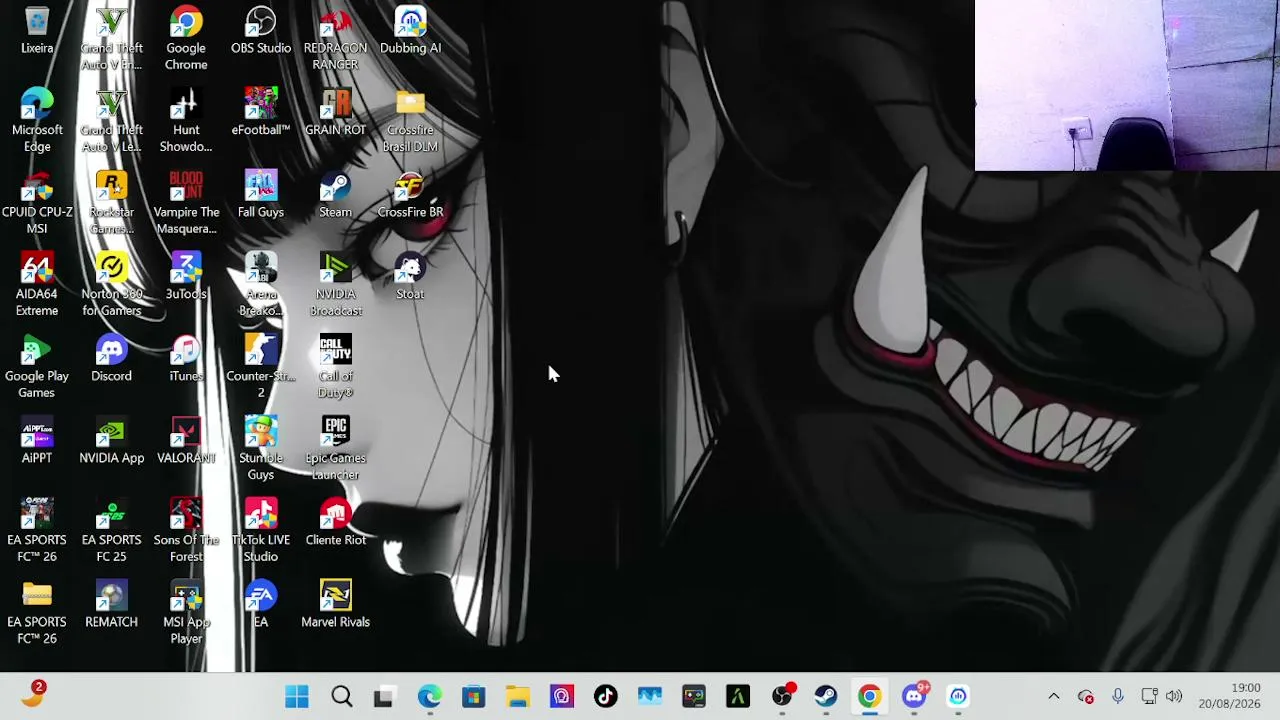Click the EA SPORTS FC 25 desktop icon
The image size is (1280, 720).
tap(111, 531)
